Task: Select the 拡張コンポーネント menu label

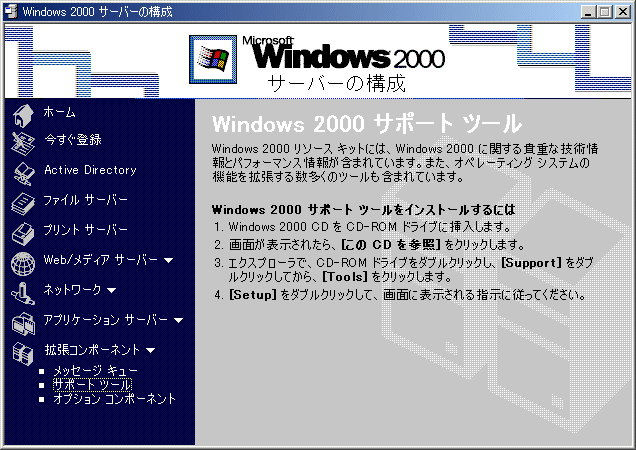Action: pyautogui.click(x=92, y=349)
